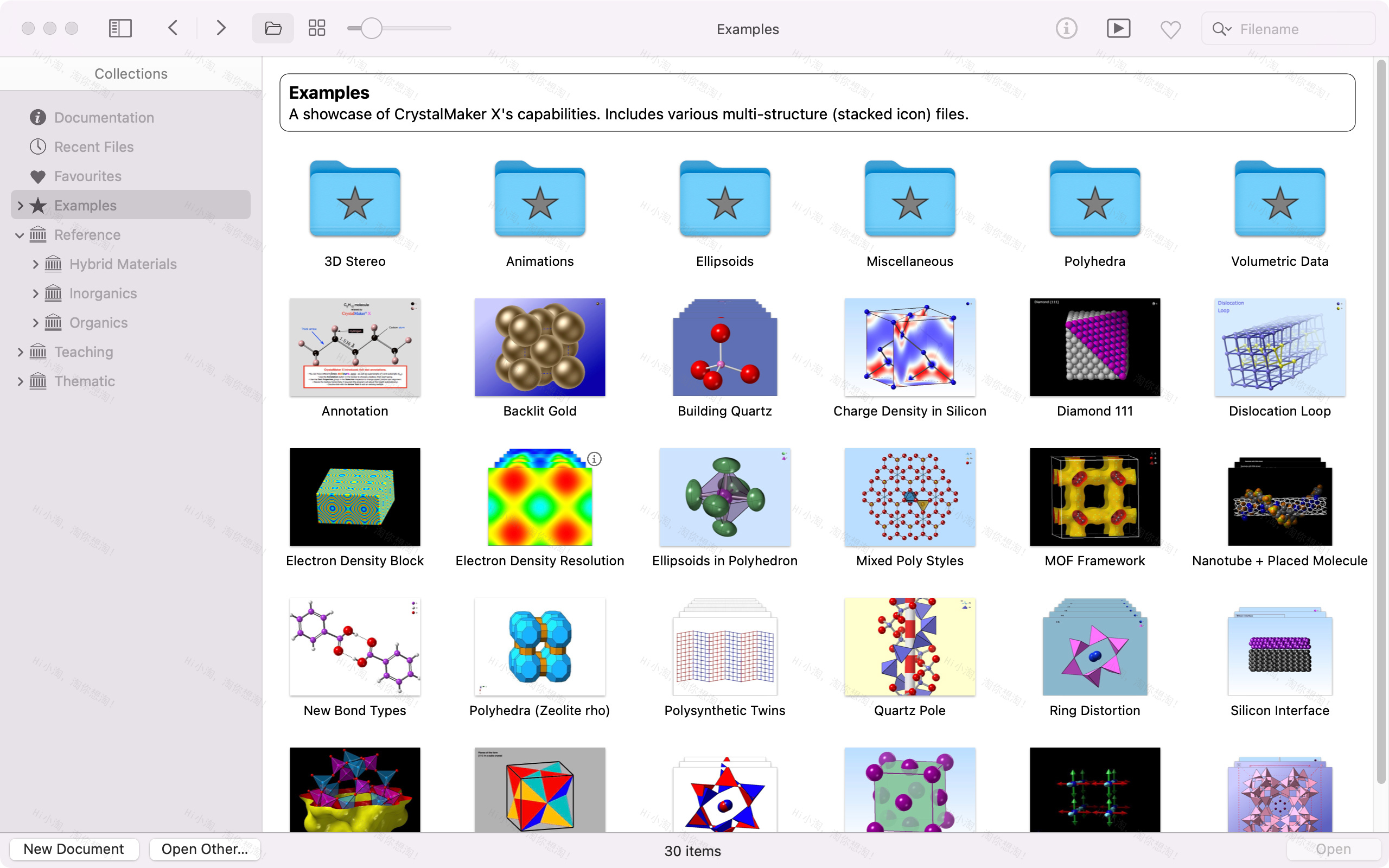Click the heart icon in the toolbar
This screenshot has width=1389, height=868.
[1170, 28]
